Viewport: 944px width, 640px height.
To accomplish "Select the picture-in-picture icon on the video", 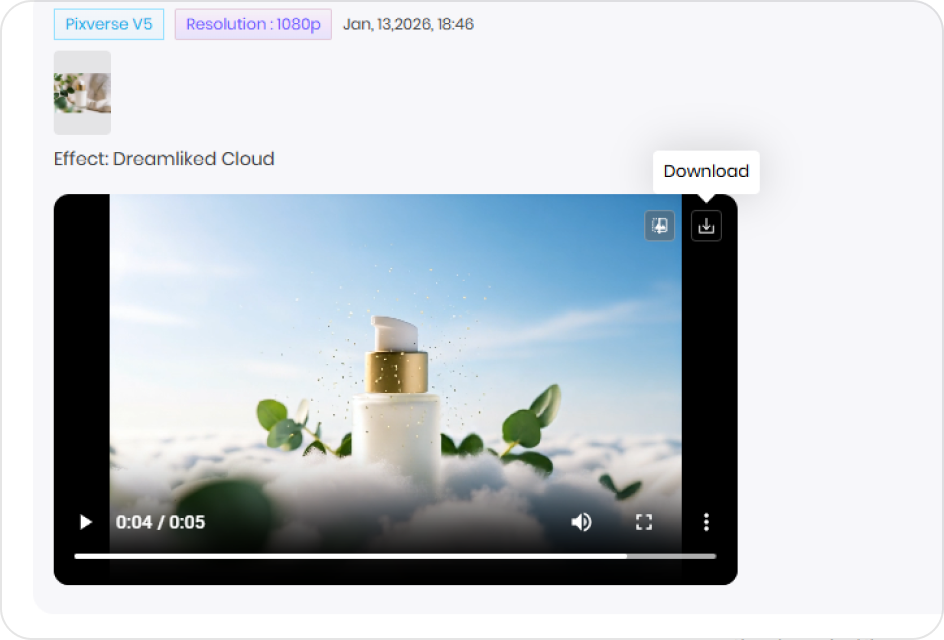I will pos(659,225).
